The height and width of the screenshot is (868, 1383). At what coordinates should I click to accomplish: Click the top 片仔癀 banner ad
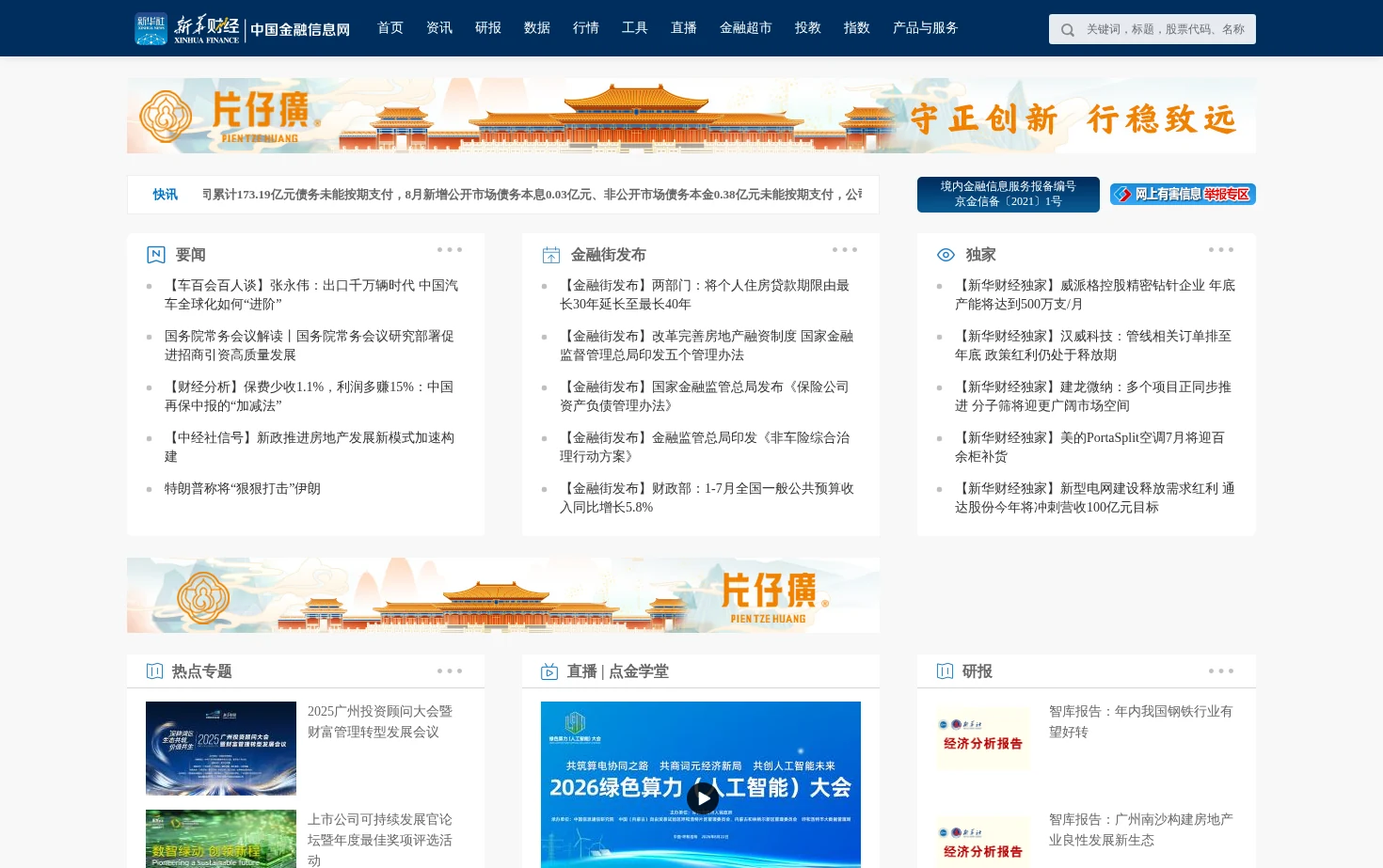point(691,116)
